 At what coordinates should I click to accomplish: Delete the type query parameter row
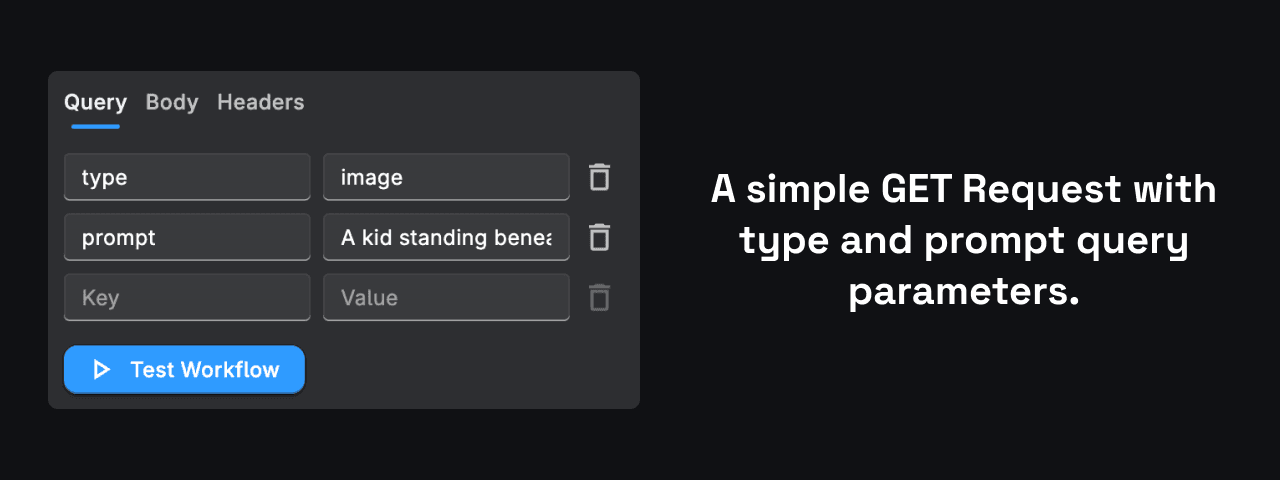coord(598,177)
